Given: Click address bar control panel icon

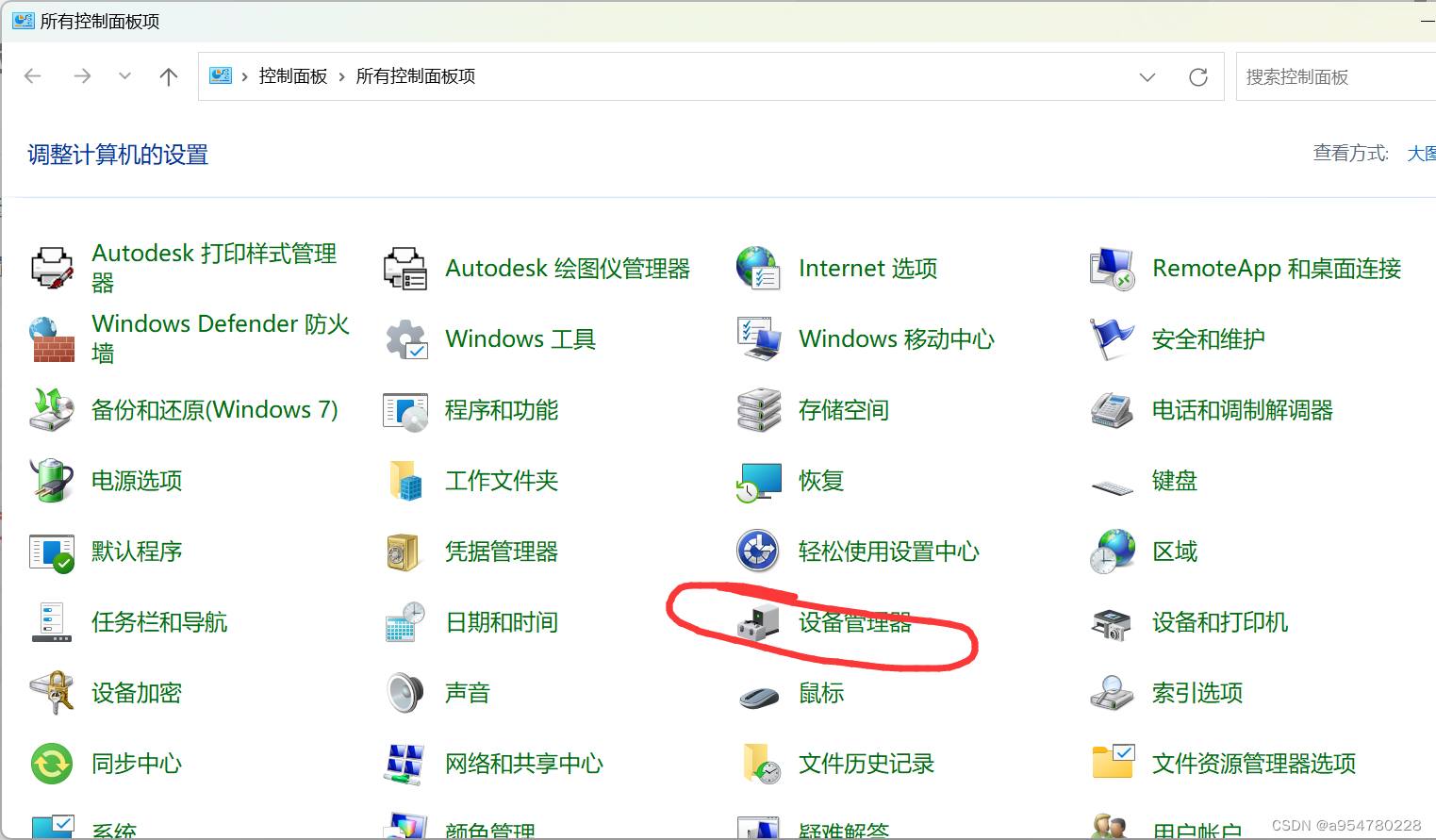Looking at the screenshot, I should pos(221,76).
